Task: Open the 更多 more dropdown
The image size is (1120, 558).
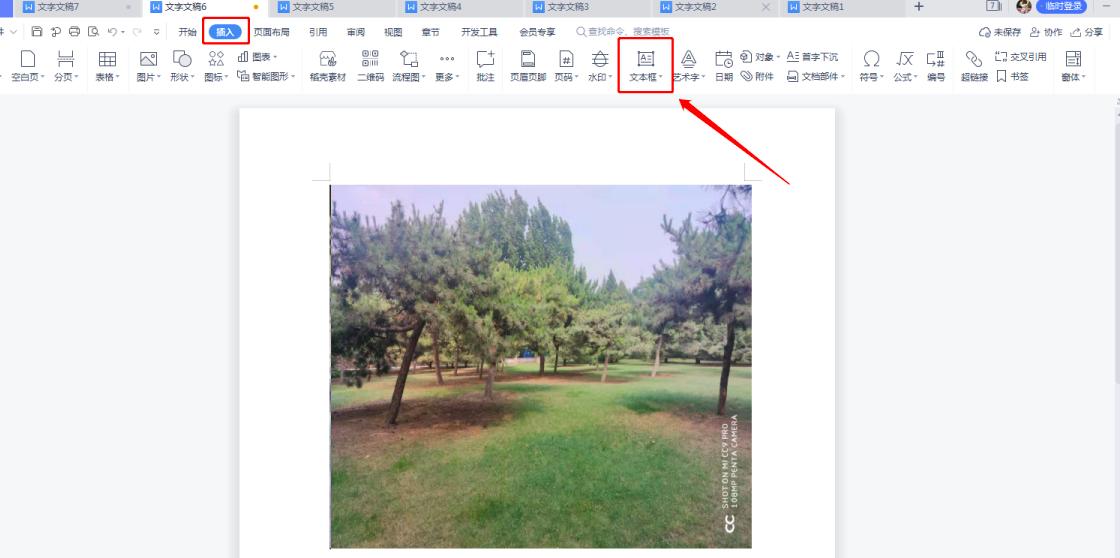Action: click(x=457, y=77)
